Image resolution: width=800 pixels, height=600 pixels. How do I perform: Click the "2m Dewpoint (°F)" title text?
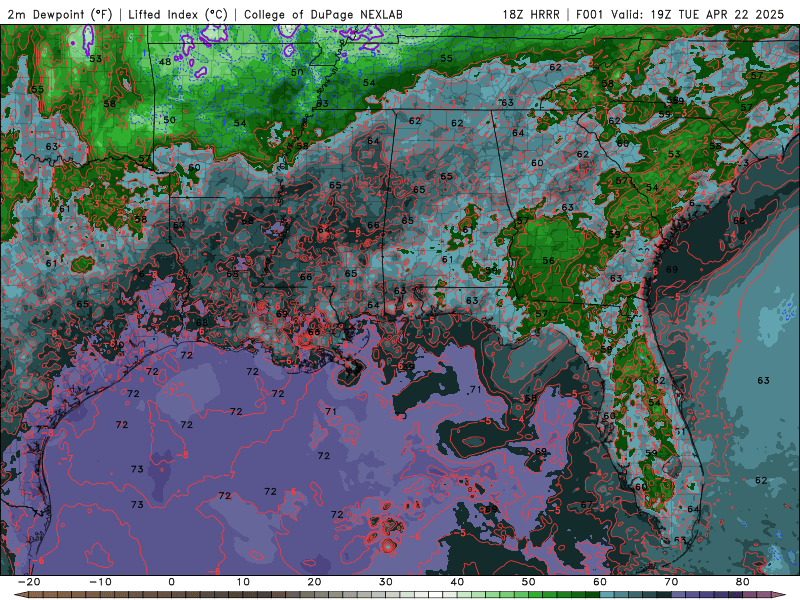point(60,15)
